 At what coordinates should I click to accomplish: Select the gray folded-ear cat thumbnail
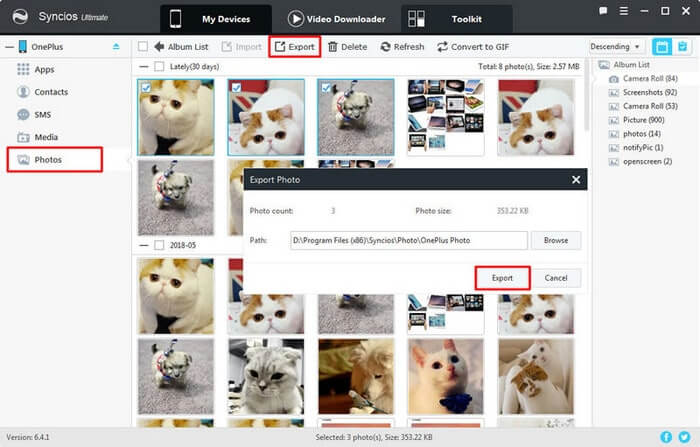click(x=266, y=376)
